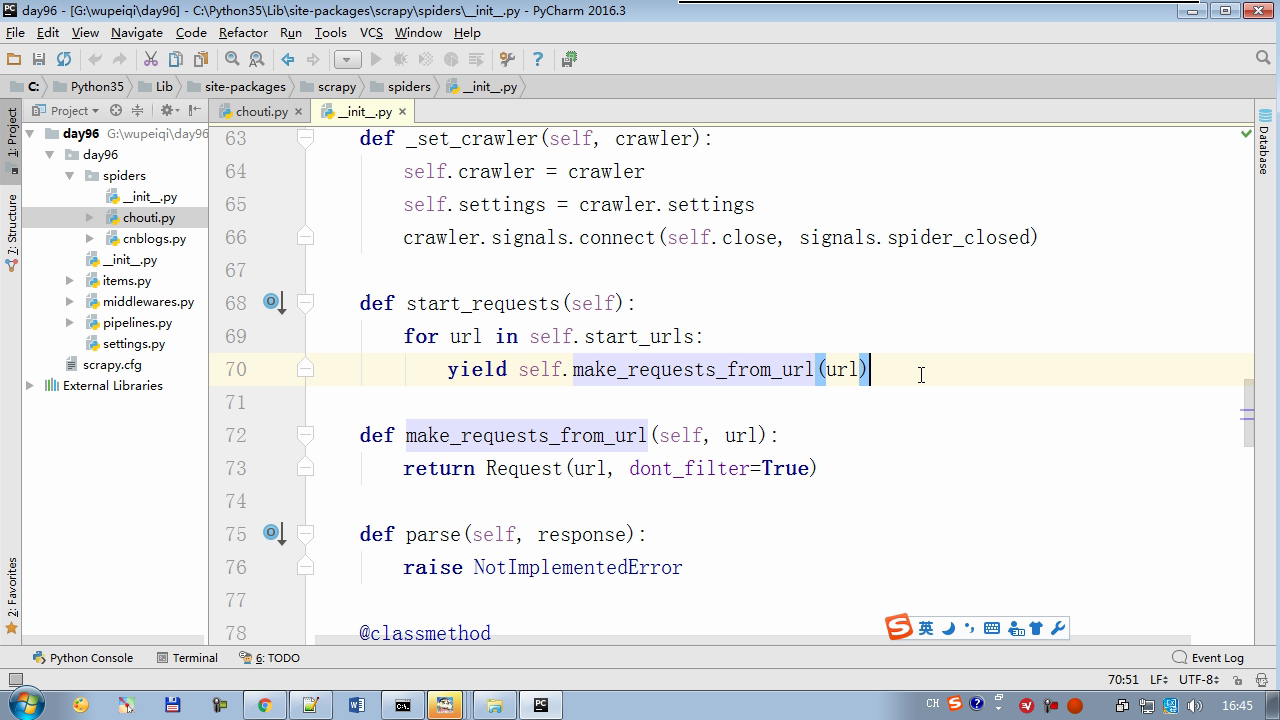
Task: Open the Event Log panel
Action: click(1208, 658)
